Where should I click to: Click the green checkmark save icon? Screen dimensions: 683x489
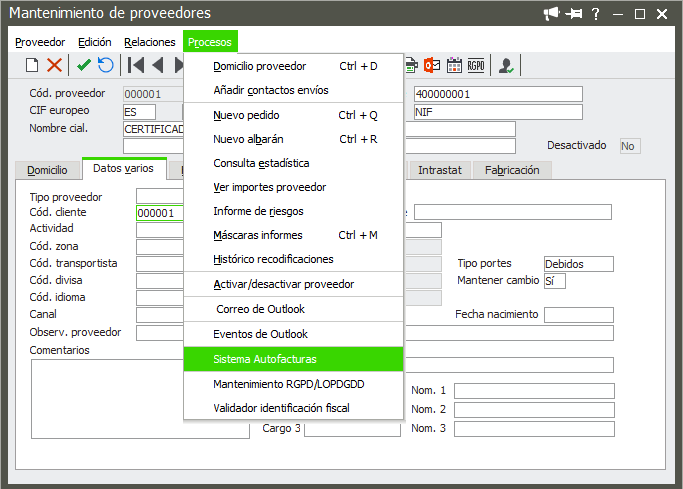[x=84, y=66]
